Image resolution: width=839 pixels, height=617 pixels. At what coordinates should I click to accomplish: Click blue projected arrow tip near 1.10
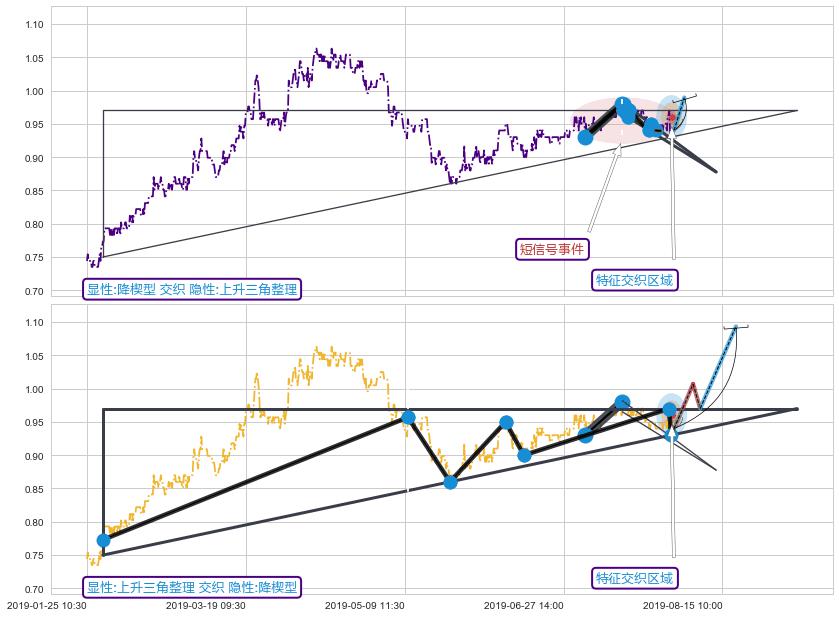pos(735,327)
